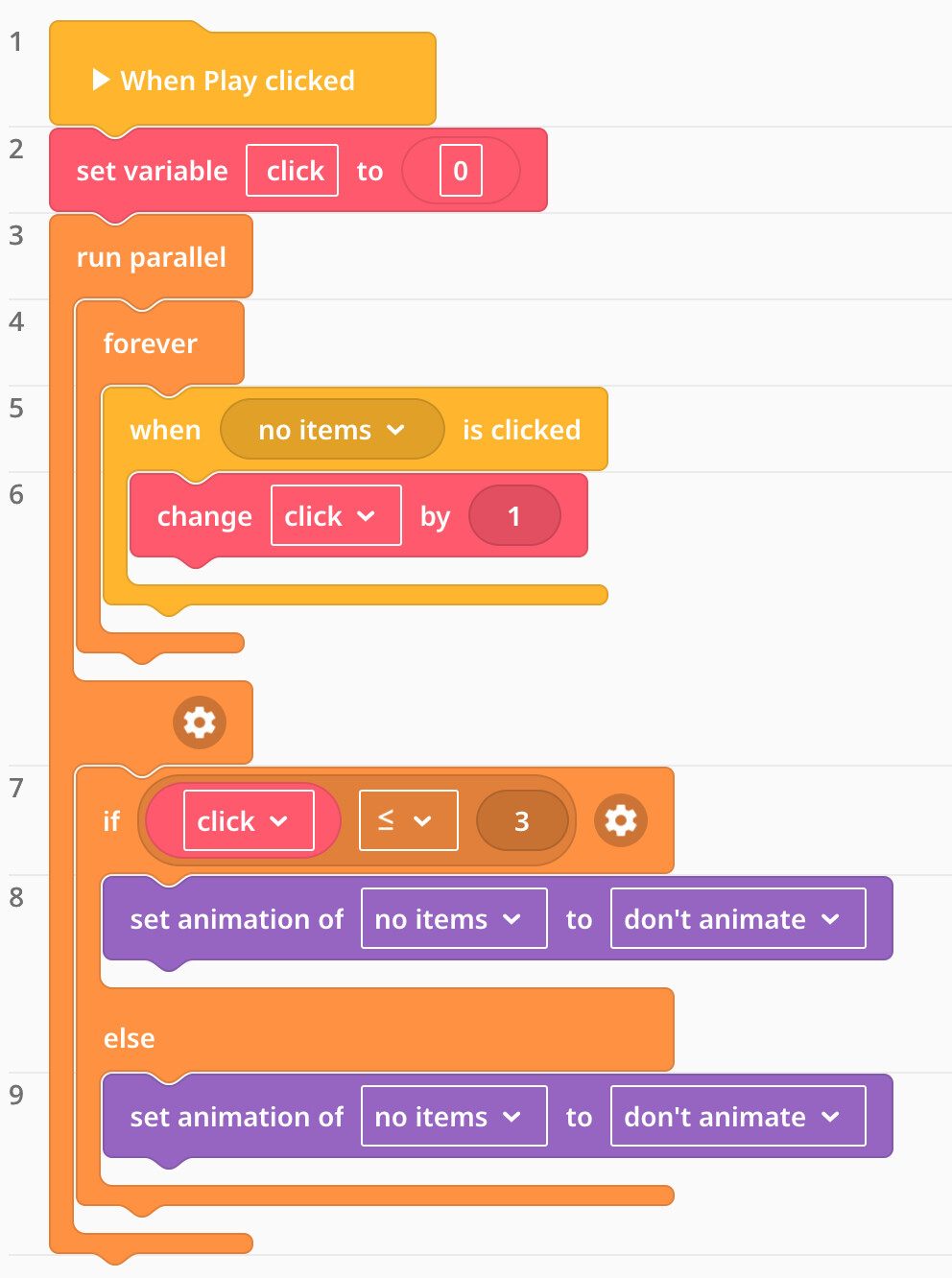Click the play triangle in When Play clicked
Image resolution: width=952 pixels, height=1278 pixels.
point(100,80)
